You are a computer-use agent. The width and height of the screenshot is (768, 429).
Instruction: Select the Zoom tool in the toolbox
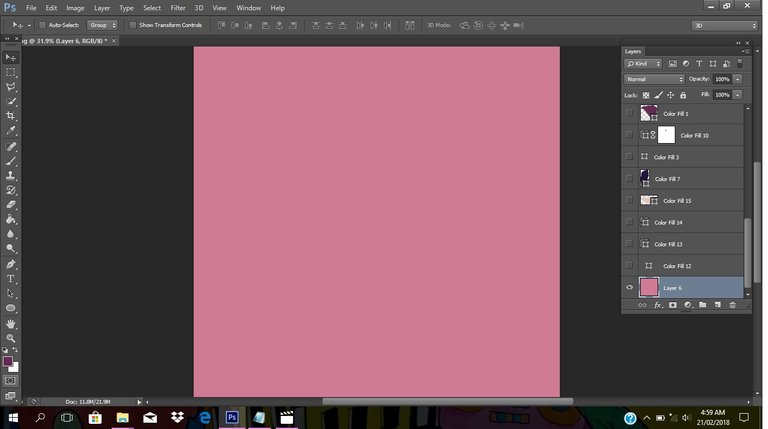[10, 338]
